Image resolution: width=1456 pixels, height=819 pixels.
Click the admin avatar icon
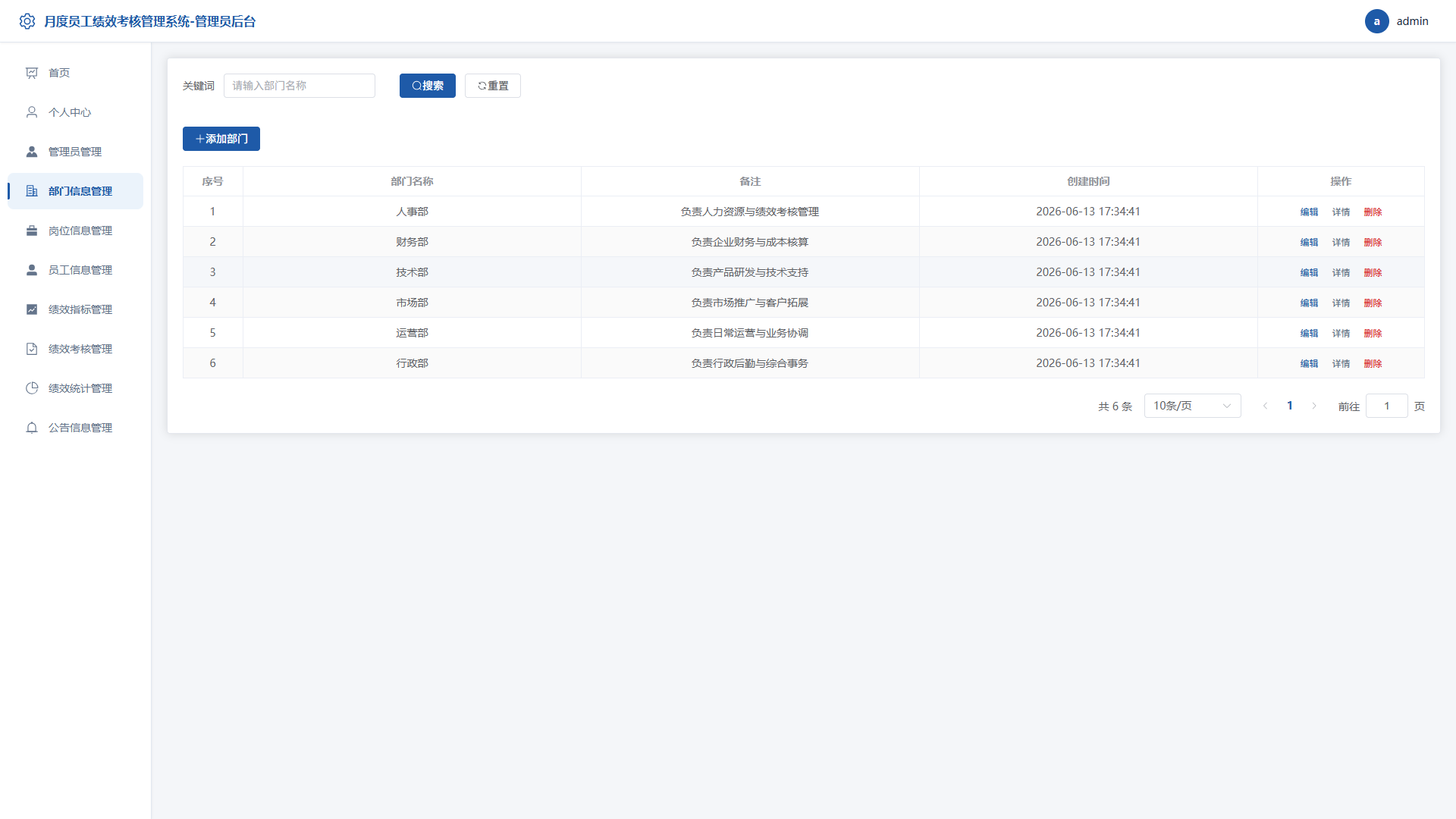[x=1376, y=21]
